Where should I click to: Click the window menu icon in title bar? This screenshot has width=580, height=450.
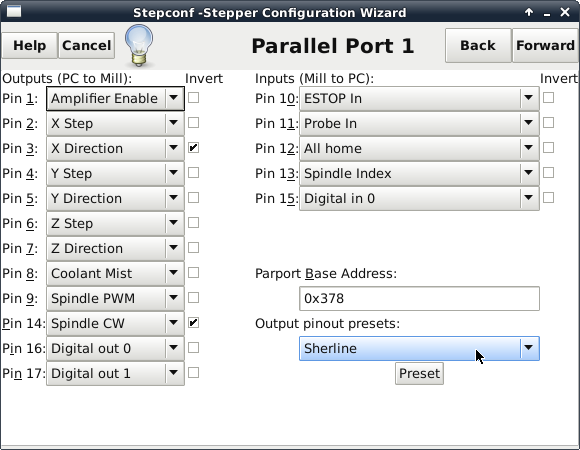[14, 11]
